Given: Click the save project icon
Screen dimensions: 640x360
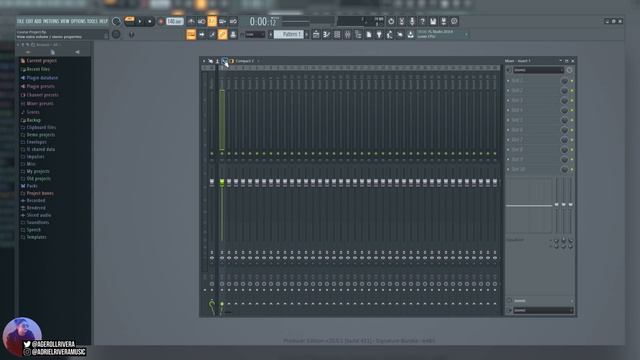Looking at the screenshot, I should (433, 21).
